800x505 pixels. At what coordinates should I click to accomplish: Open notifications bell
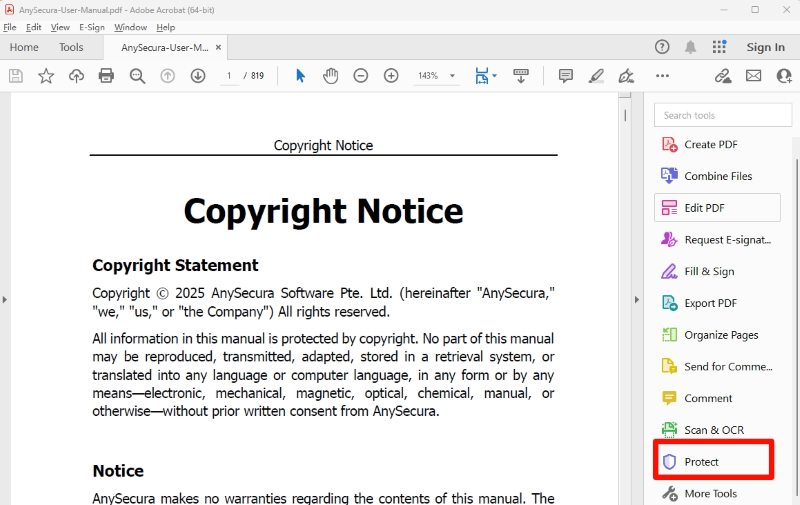click(x=690, y=47)
